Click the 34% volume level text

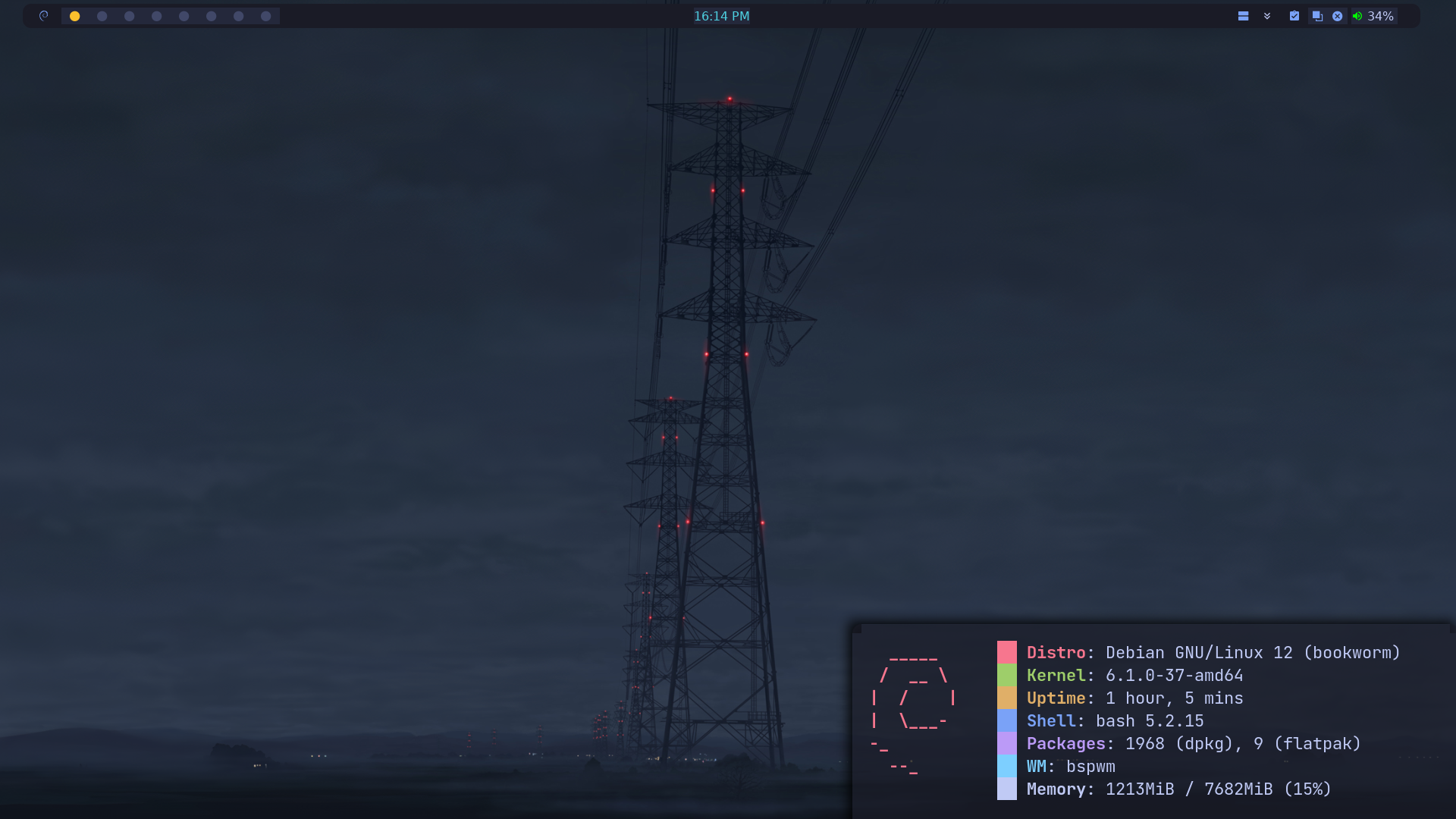tap(1381, 16)
